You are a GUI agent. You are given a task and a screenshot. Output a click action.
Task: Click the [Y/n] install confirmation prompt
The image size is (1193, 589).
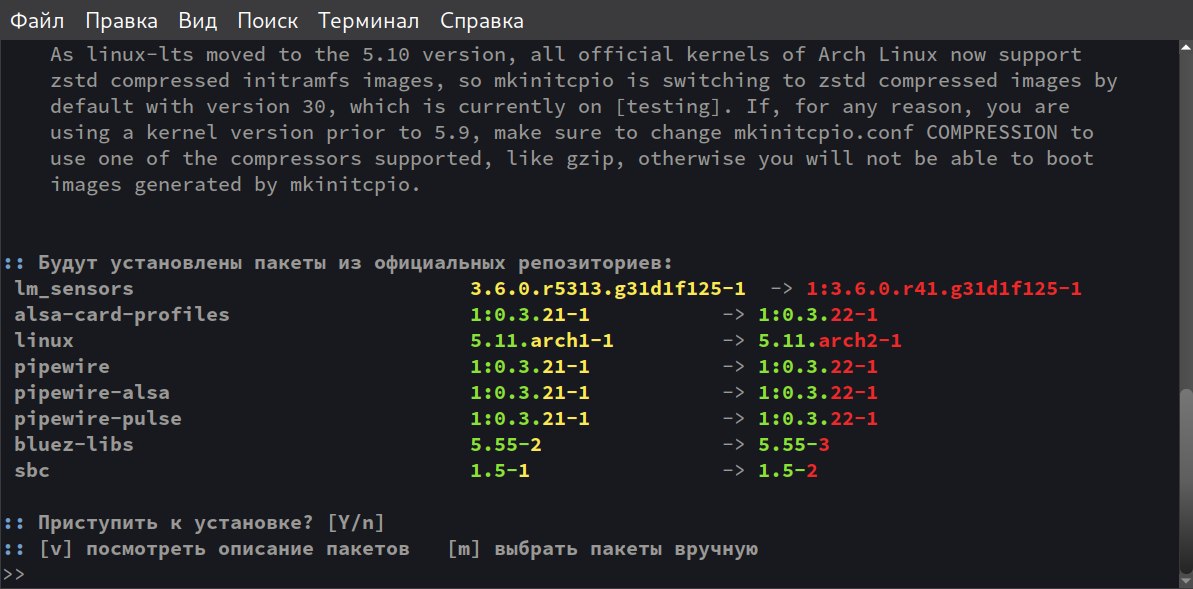click(356, 523)
